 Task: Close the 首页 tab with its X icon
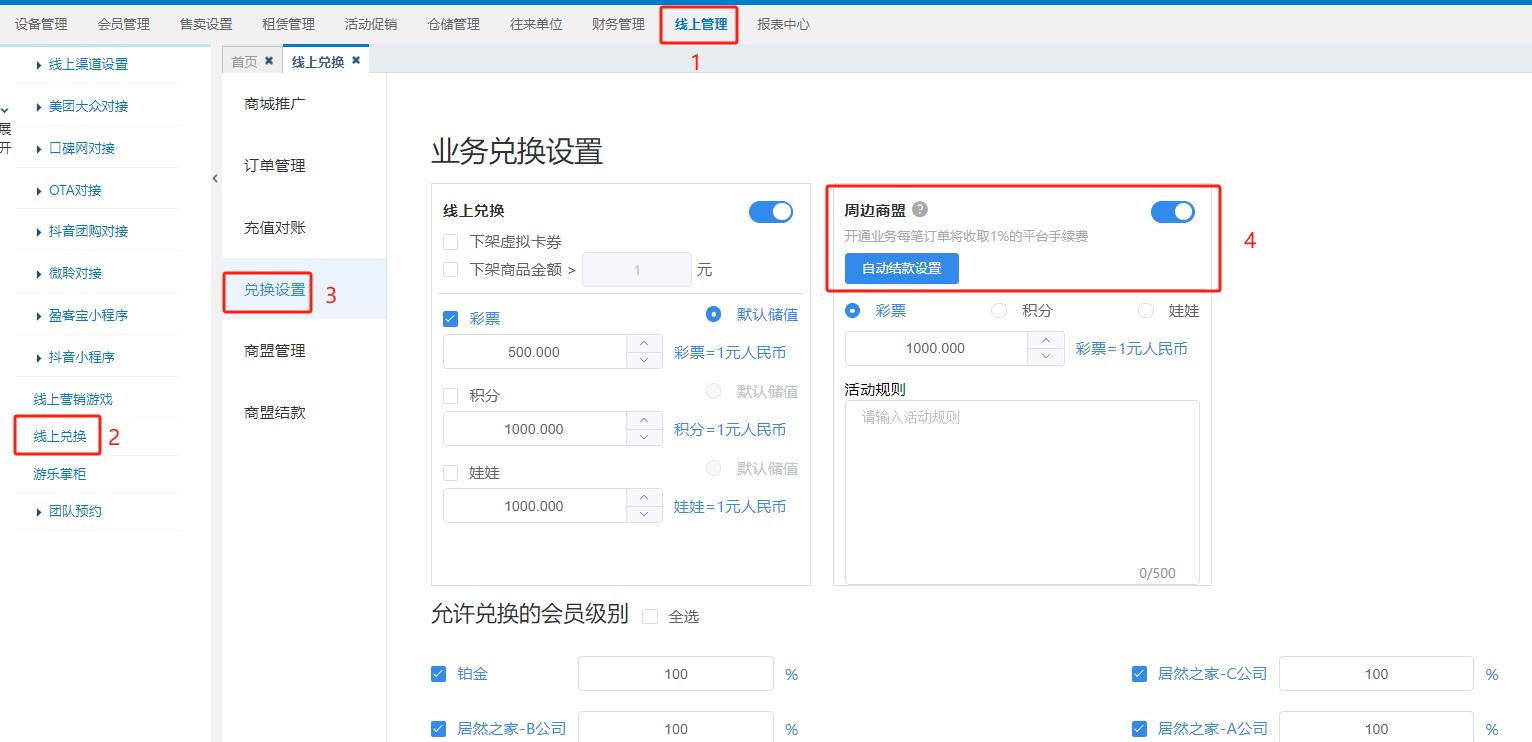269,61
